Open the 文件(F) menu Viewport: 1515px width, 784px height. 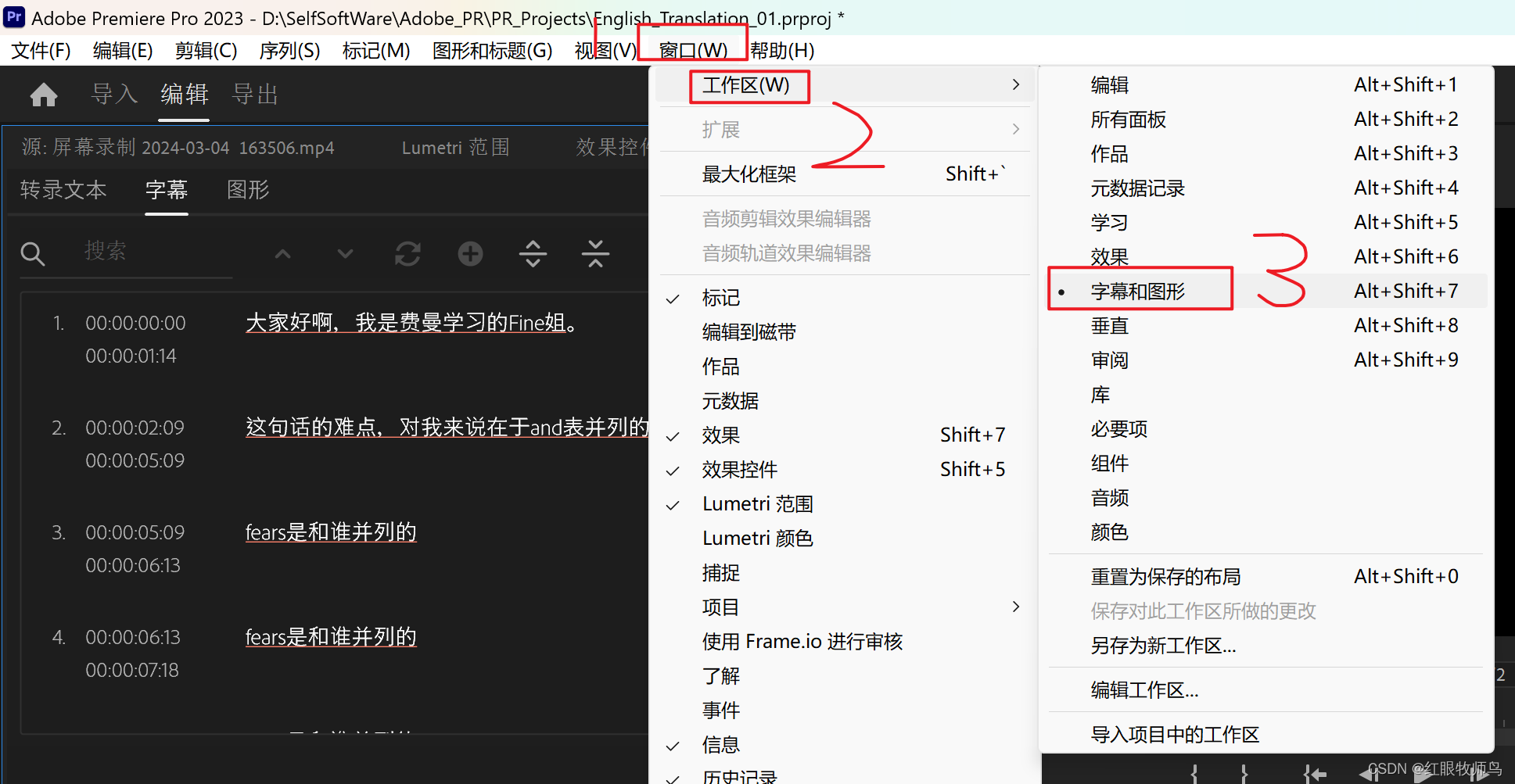(41, 51)
